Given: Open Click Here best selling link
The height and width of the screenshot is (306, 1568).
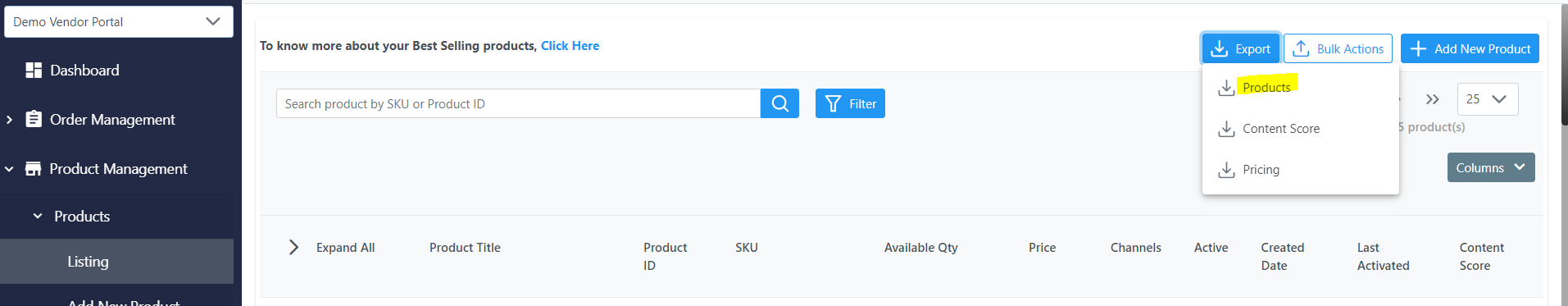Looking at the screenshot, I should (570, 46).
